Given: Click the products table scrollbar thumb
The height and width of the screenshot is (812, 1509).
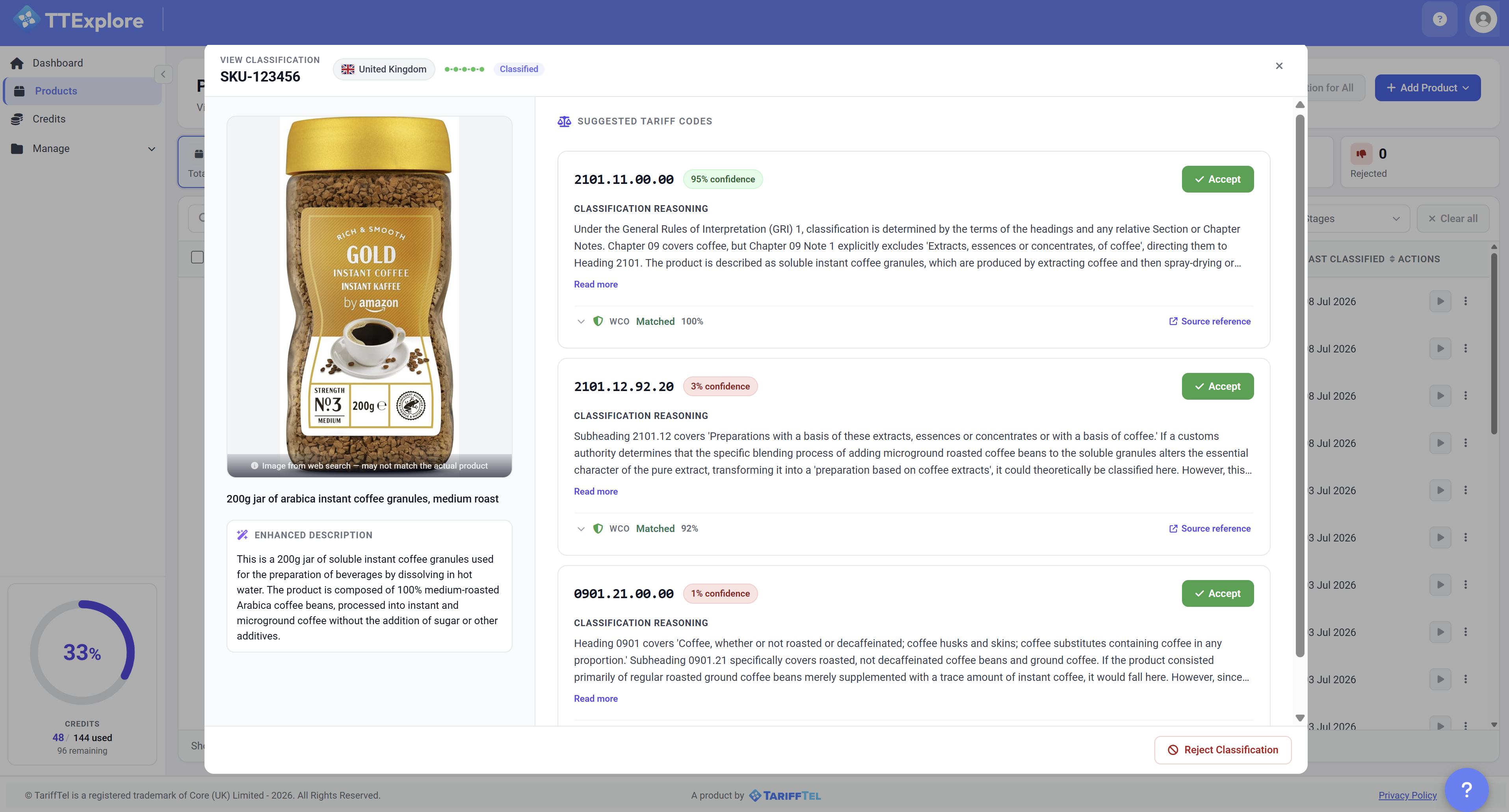Looking at the screenshot, I should (x=1493, y=344).
